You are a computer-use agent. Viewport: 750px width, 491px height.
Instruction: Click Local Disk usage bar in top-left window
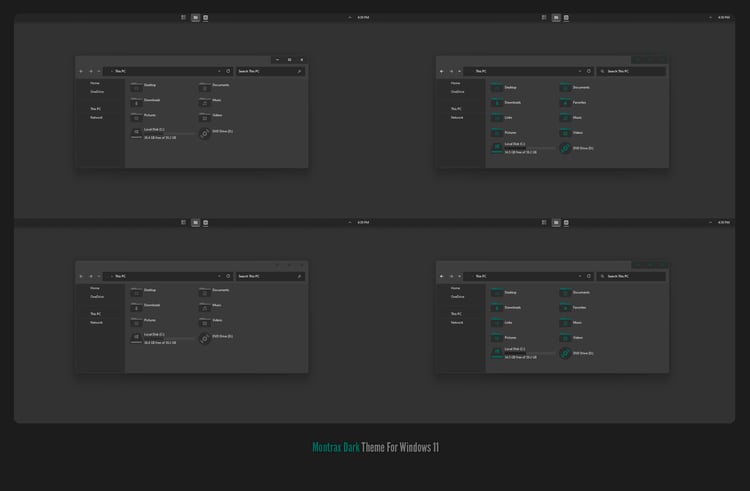pyautogui.click(x=169, y=133)
